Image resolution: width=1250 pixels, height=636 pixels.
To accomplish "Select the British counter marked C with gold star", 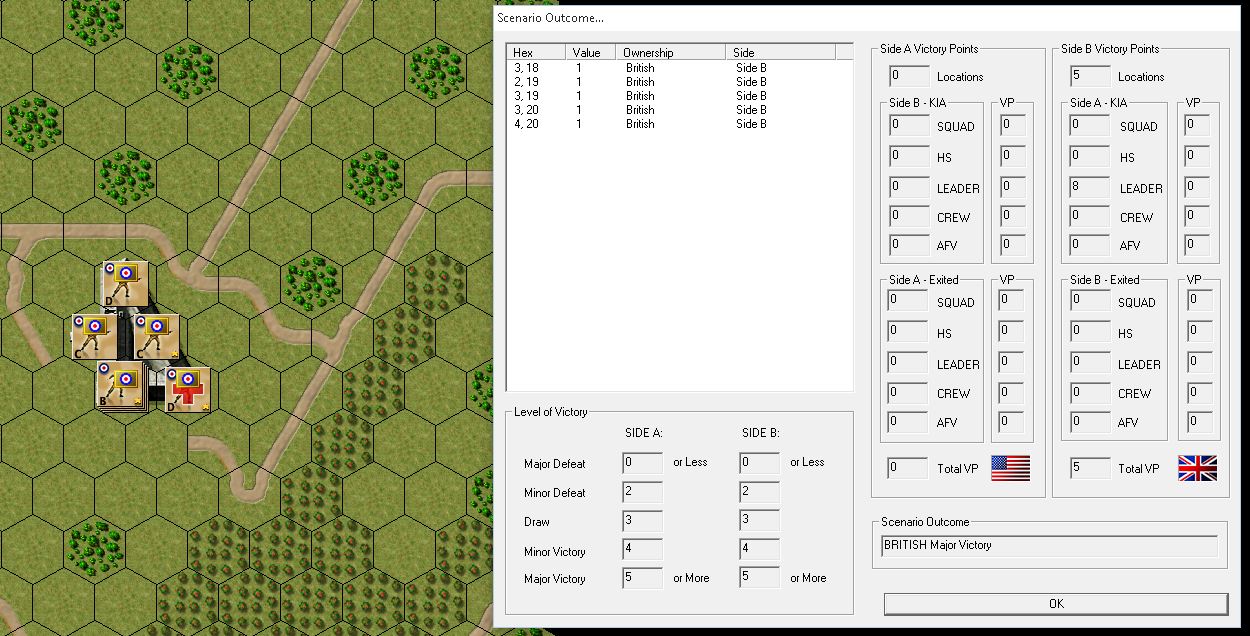I will click(x=156, y=337).
